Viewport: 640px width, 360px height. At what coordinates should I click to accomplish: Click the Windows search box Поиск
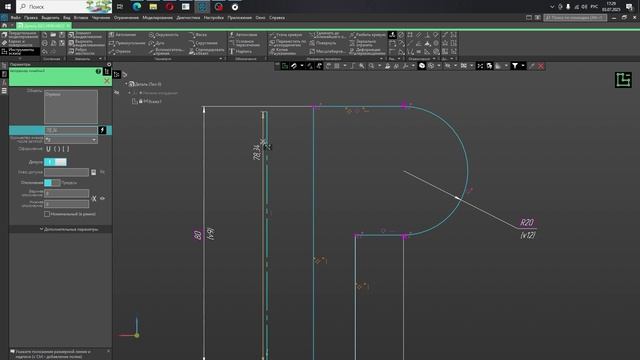(64, 7)
